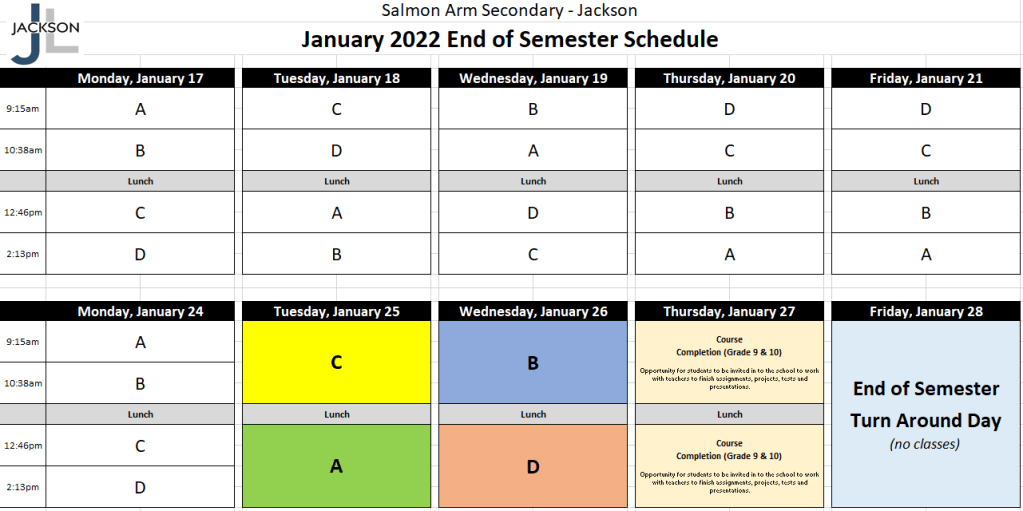
Task: Click the 12:46pm time label in the first week
Action: 23,213
